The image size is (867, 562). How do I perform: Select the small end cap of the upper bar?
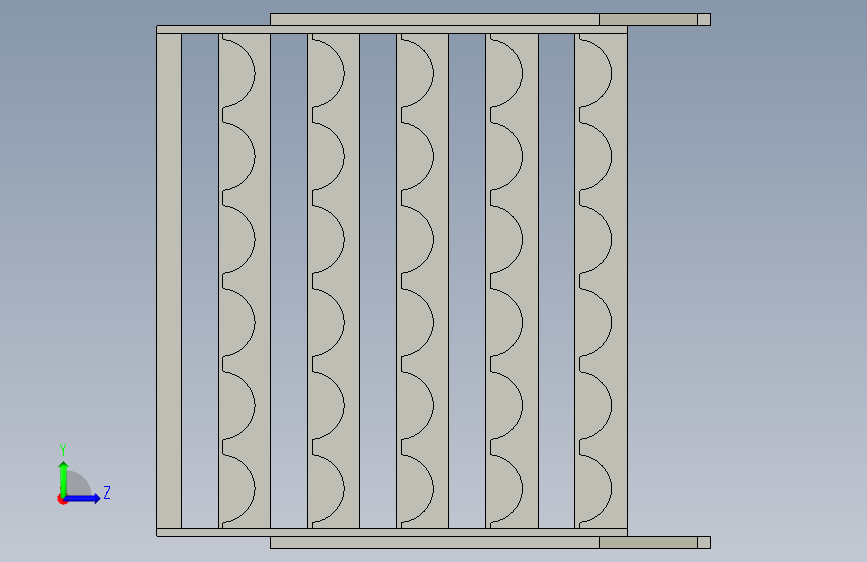[704, 20]
